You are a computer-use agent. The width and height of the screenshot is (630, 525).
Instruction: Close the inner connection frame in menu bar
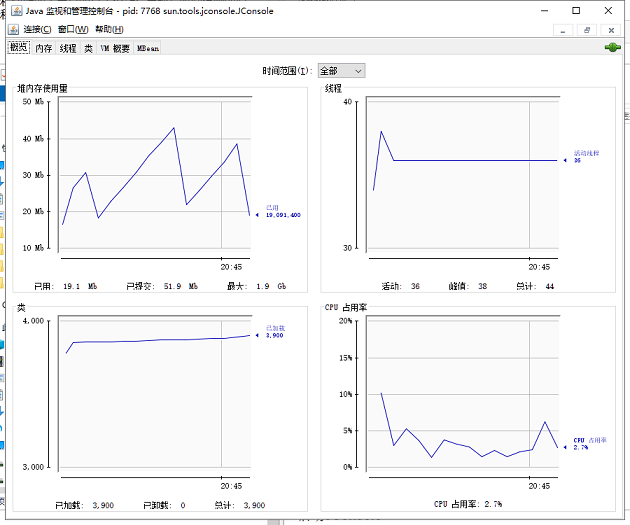pyautogui.click(x=613, y=29)
